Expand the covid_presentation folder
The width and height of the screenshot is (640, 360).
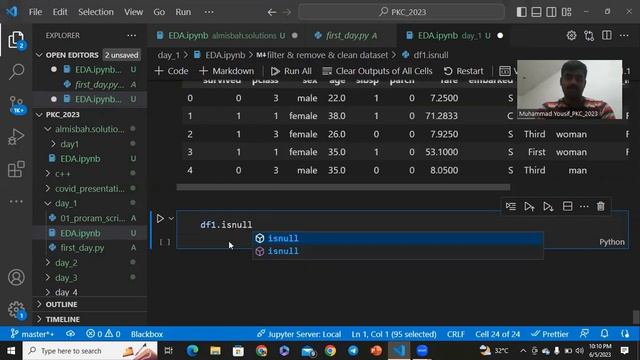point(48,189)
